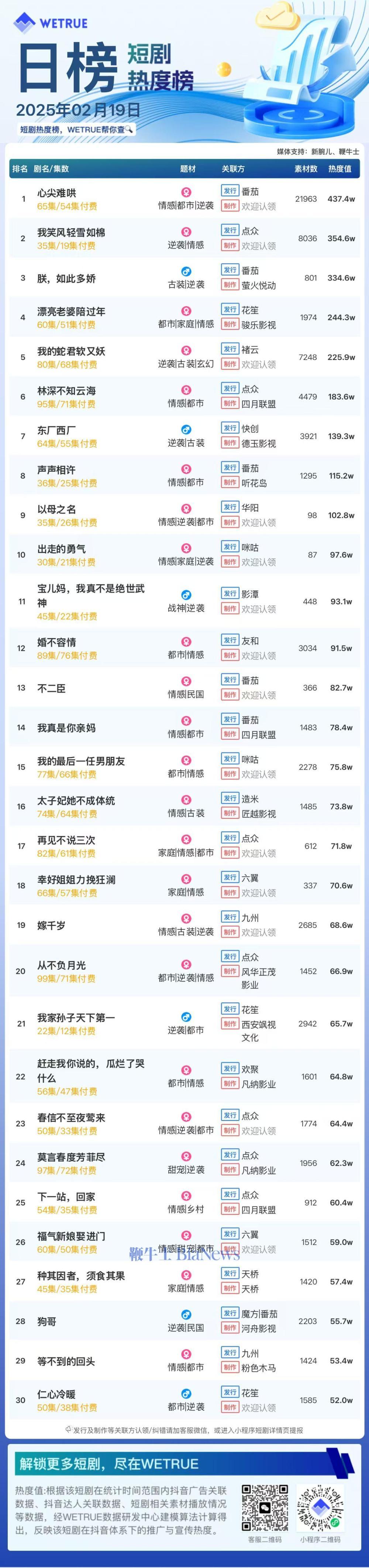Click the 解锁更多短剧 banner

point(109,1464)
